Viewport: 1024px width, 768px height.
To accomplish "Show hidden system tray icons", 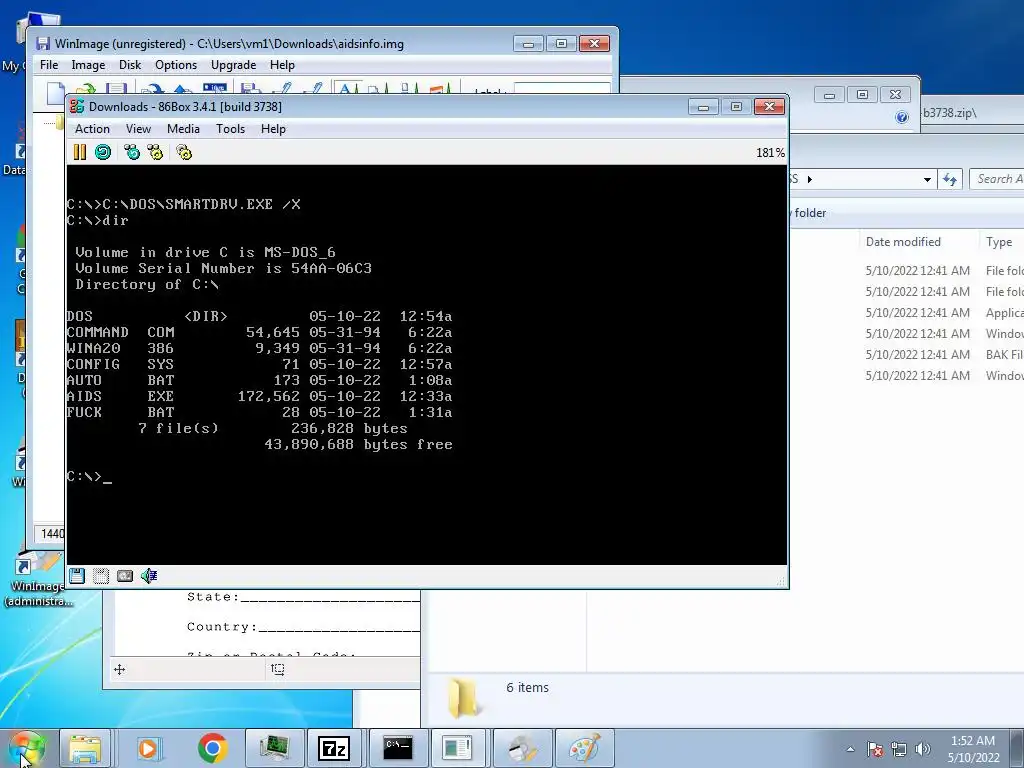I will [850, 749].
